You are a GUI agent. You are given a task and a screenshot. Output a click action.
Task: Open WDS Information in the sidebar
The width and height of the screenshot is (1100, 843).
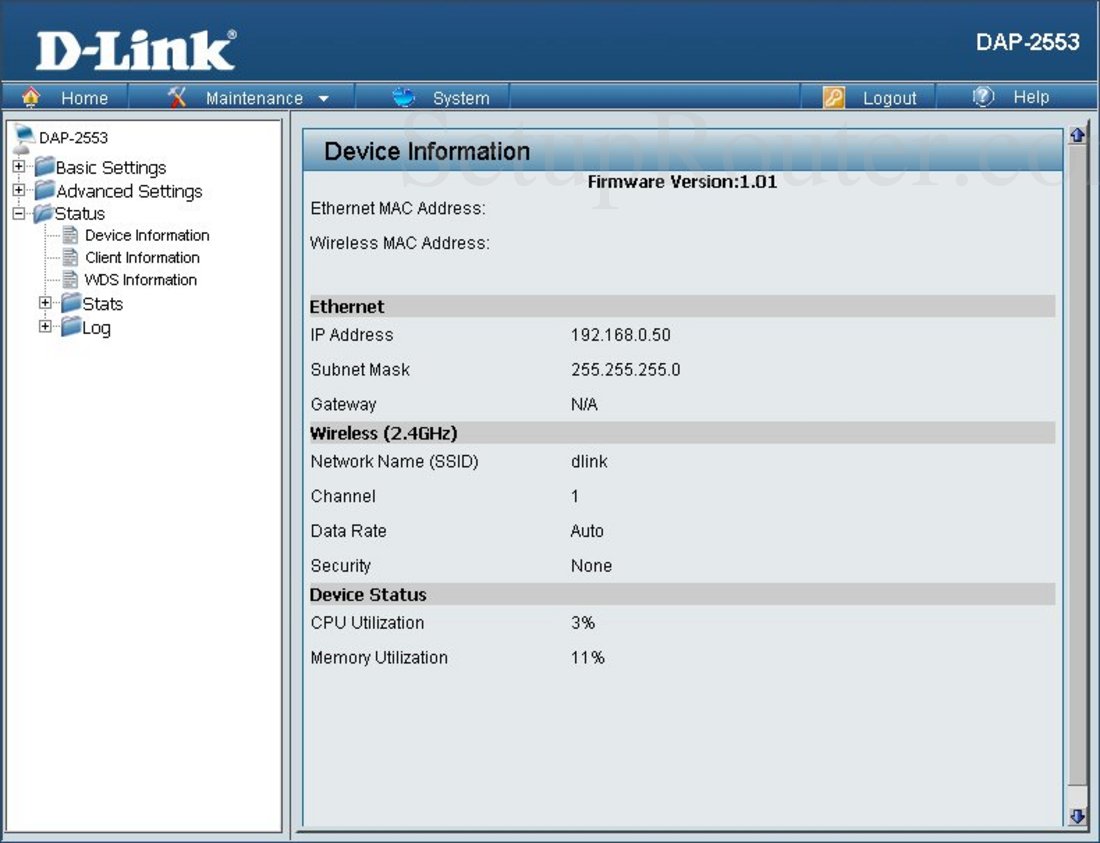coord(140,280)
